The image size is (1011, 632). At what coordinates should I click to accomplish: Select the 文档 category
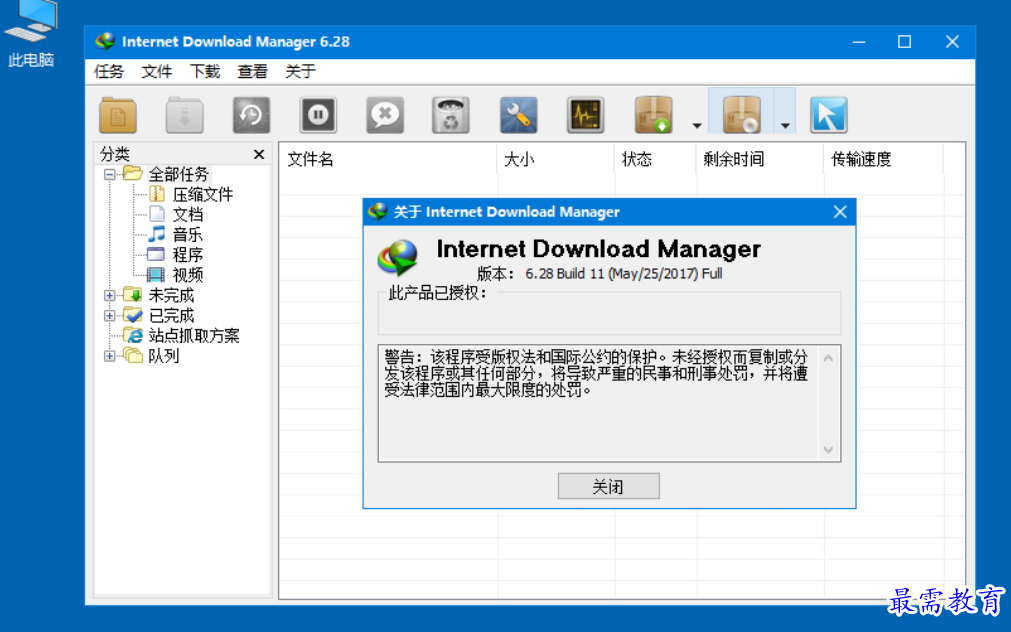pyautogui.click(x=188, y=214)
